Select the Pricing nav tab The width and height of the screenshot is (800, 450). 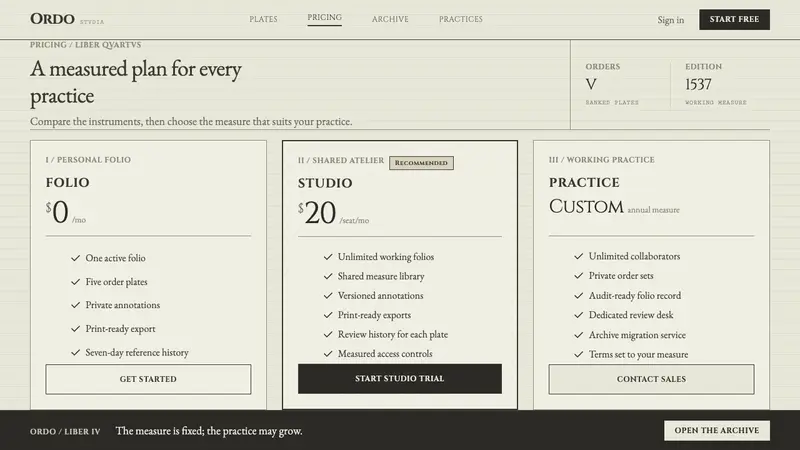tap(324, 18)
